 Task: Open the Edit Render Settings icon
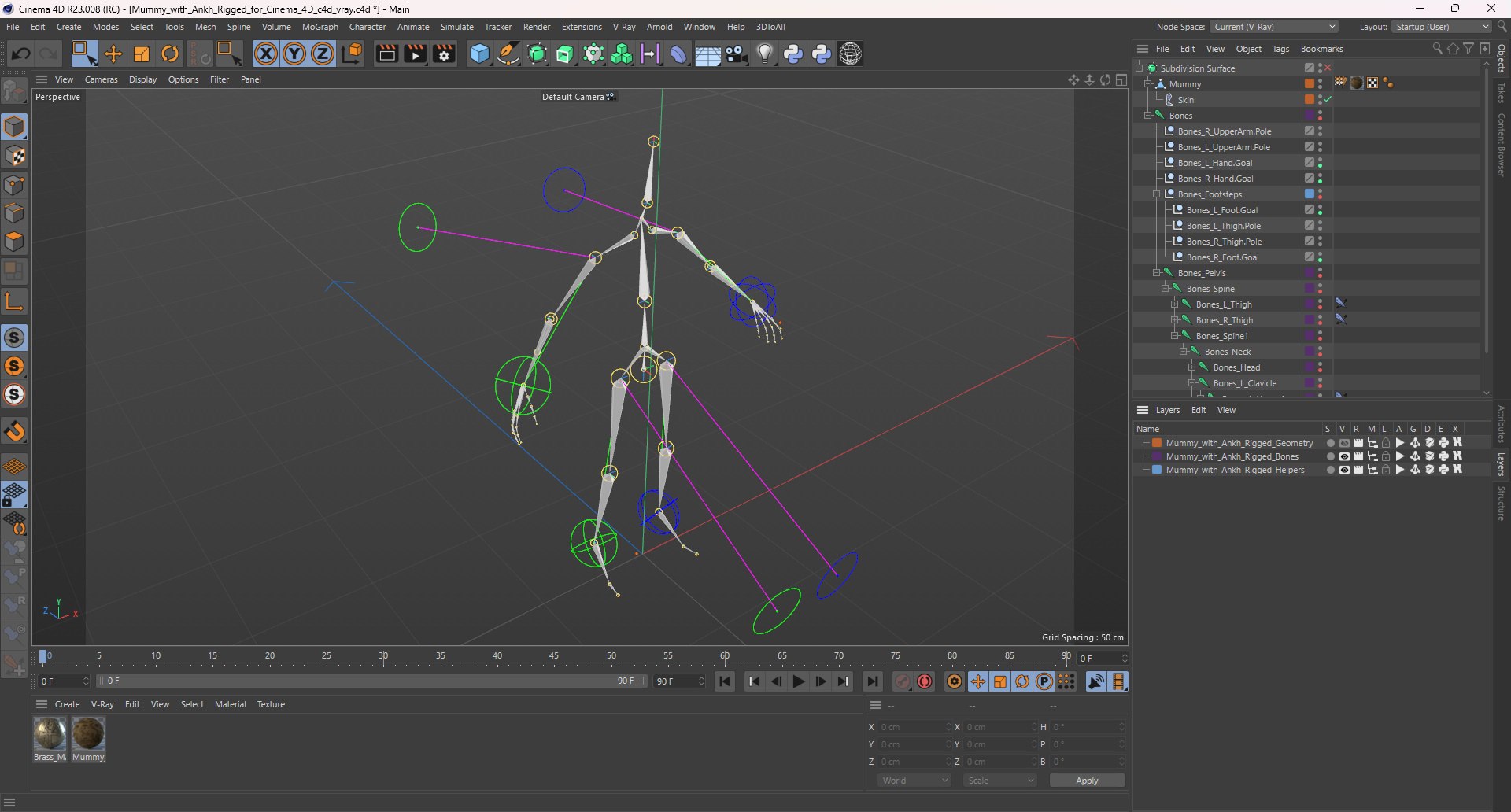[x=444, y=54]
